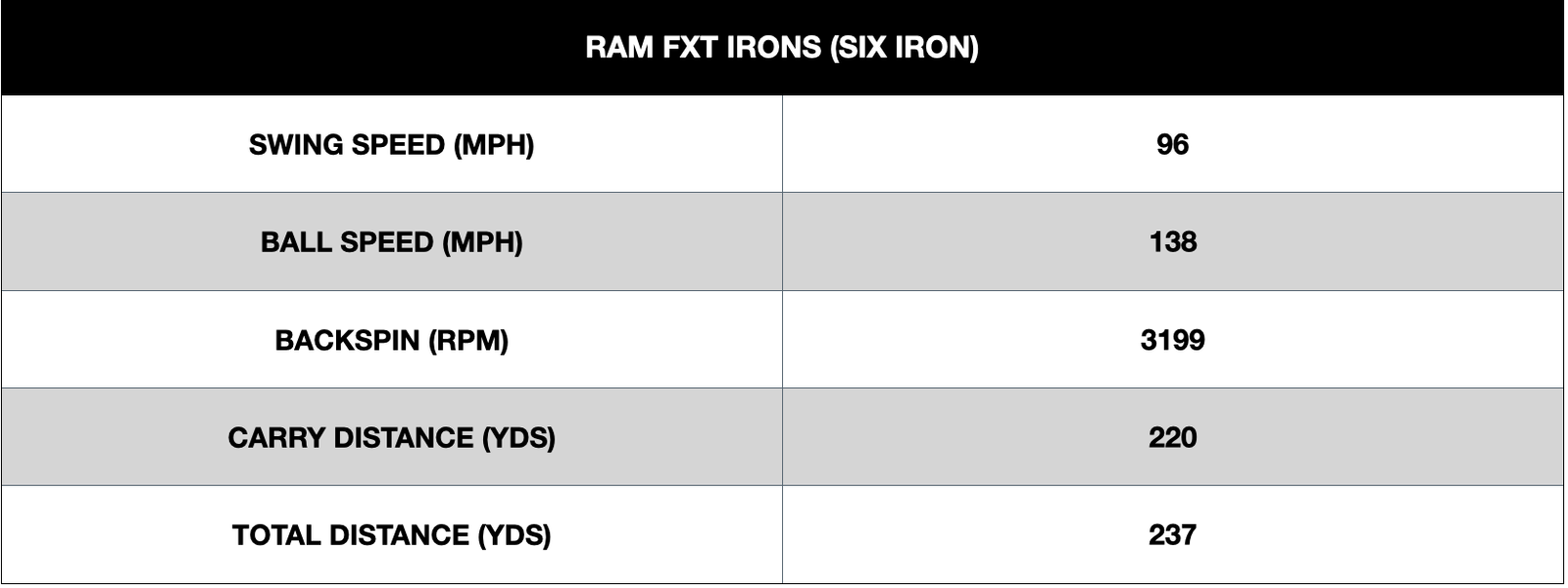Click the (MPH) unit in swing speed row
This screenshot has height=588, width=1568.
tap(493, 145)
